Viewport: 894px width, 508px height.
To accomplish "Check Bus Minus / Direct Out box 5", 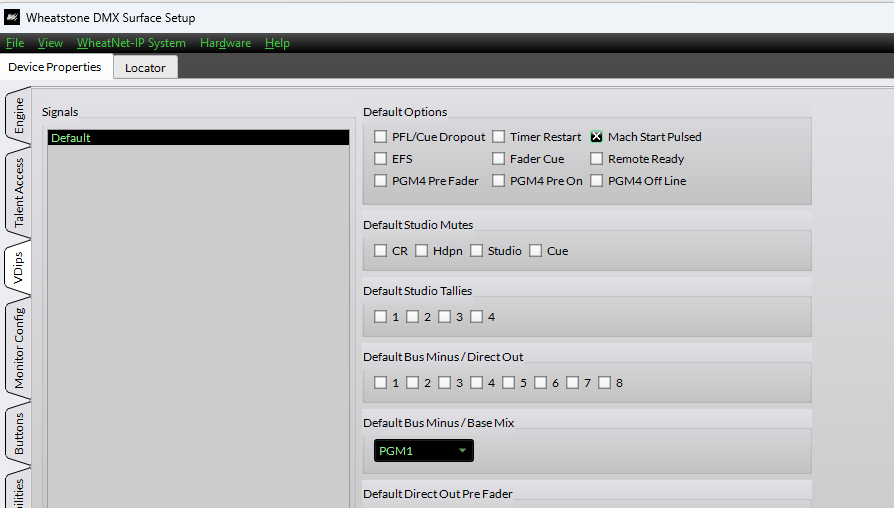I will pos(508,383).
